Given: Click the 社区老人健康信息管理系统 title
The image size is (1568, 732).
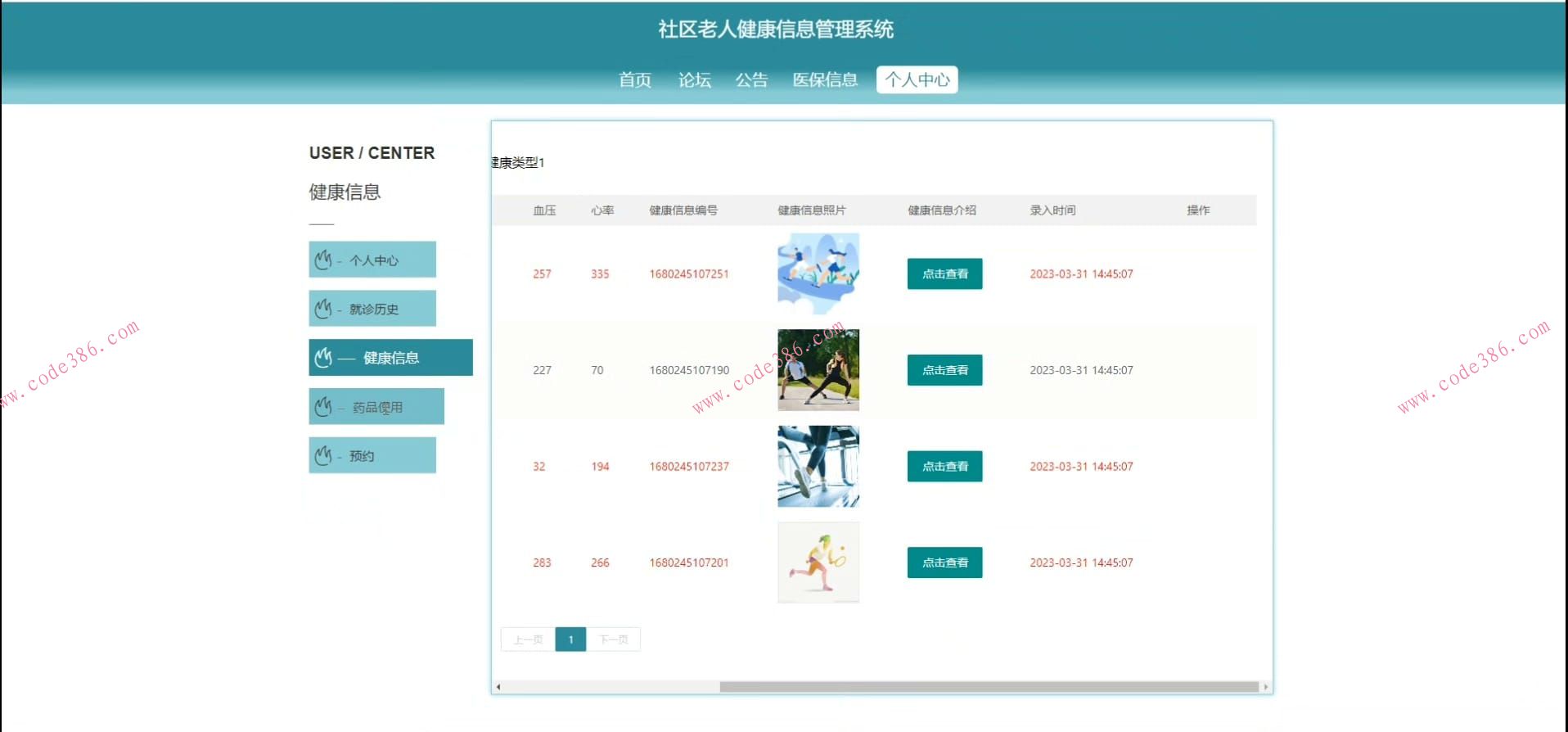Looking at the screenshot, I should 776,29.
